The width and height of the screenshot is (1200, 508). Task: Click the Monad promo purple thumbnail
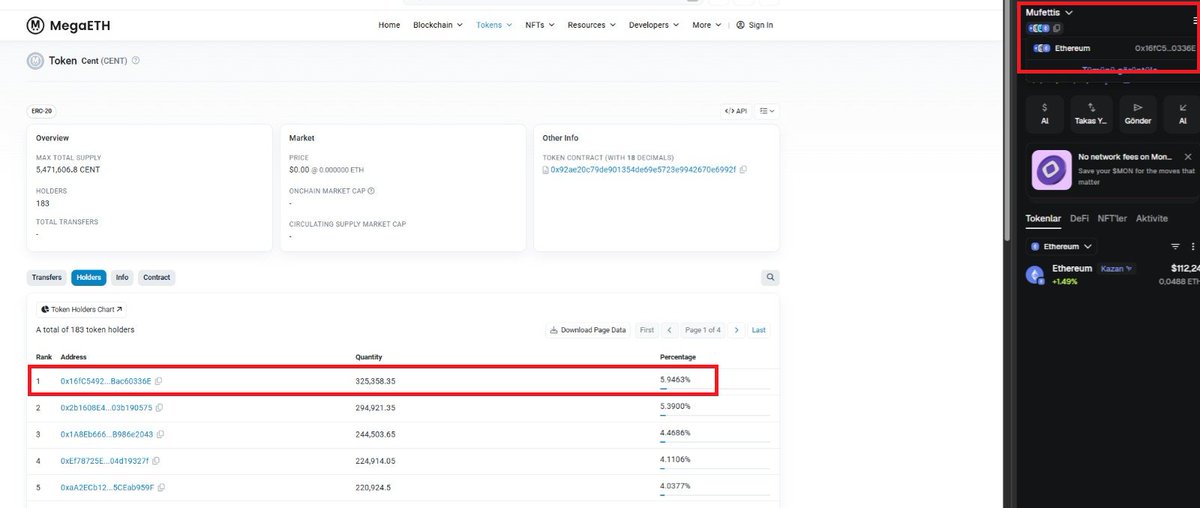pyautogui.click(x=1051, y=169)
